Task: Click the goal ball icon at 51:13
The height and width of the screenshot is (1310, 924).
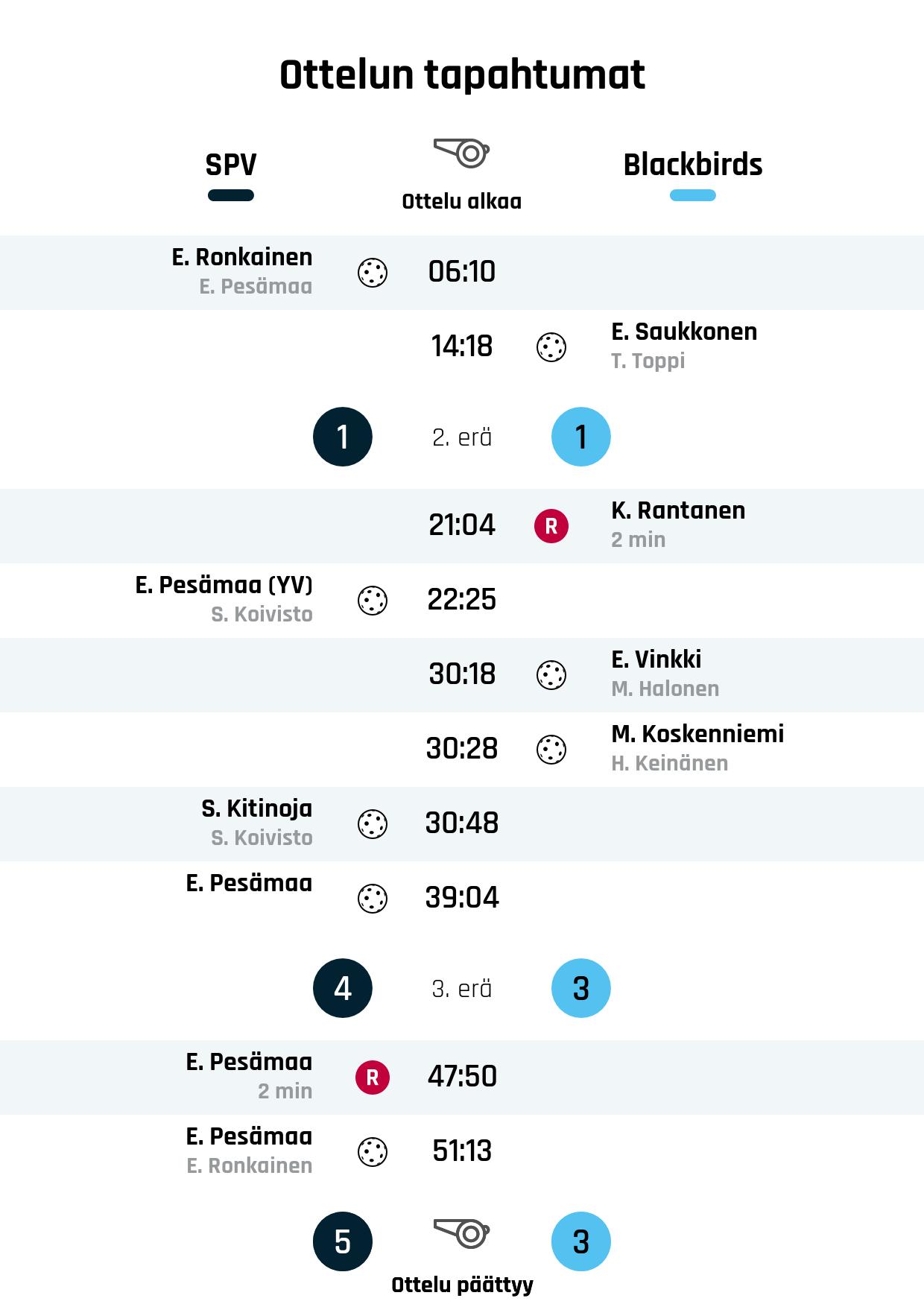Action: [x=373, y=1152]
